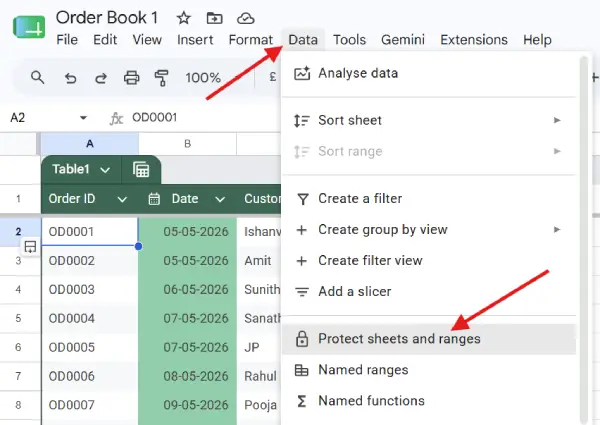
Task: Open the Insert menu
Action: point(195,40)
